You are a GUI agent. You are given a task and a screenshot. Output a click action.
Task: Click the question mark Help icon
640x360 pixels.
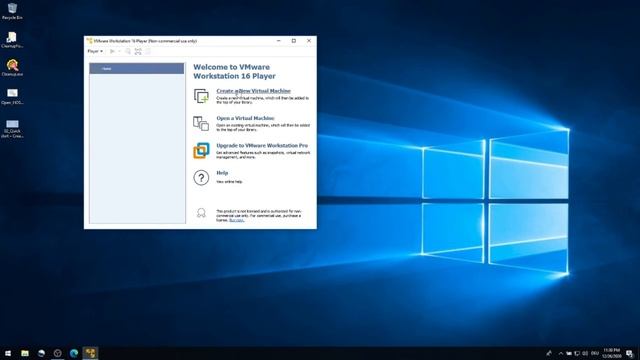201,178
